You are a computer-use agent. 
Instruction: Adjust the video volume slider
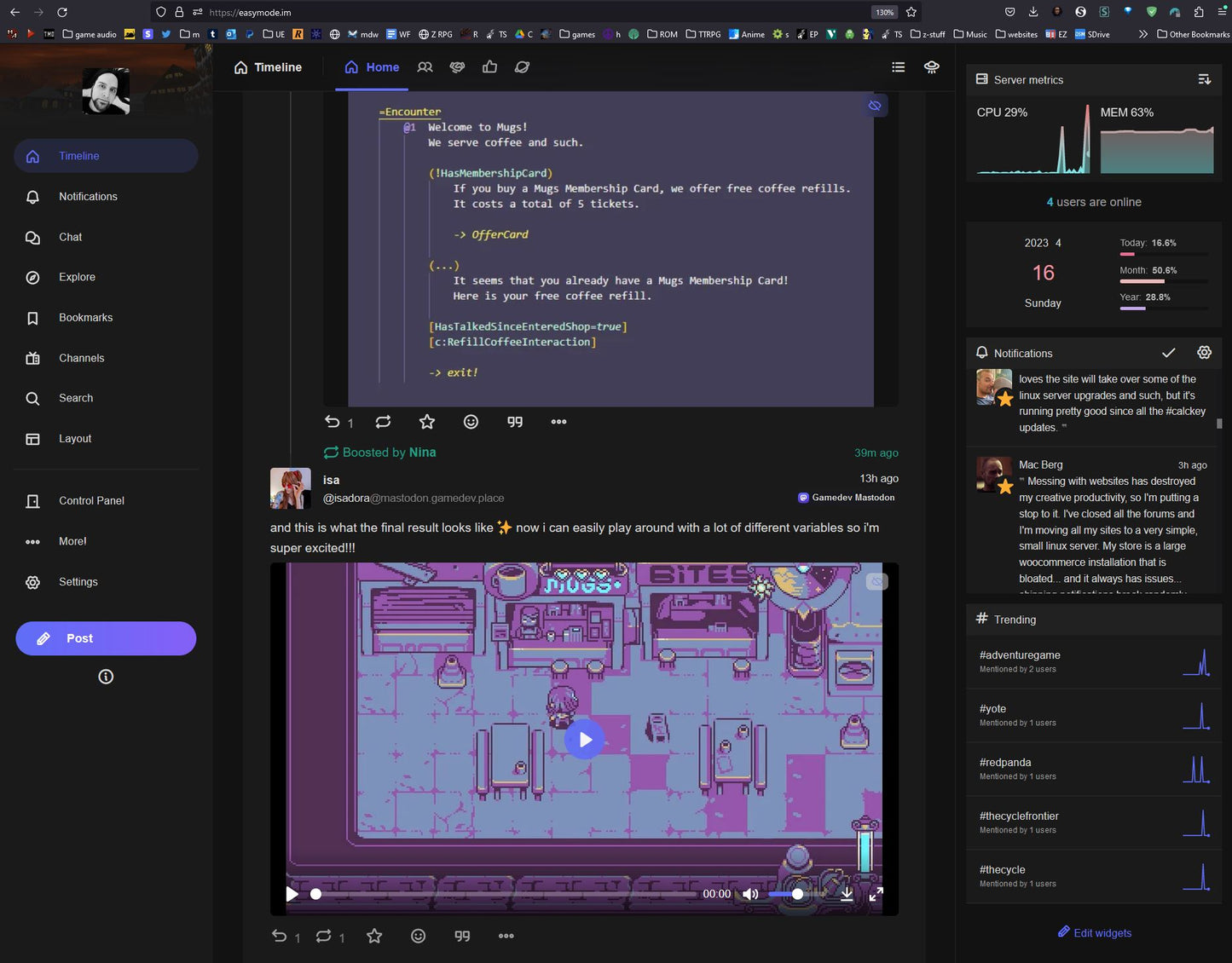[797, 894]
